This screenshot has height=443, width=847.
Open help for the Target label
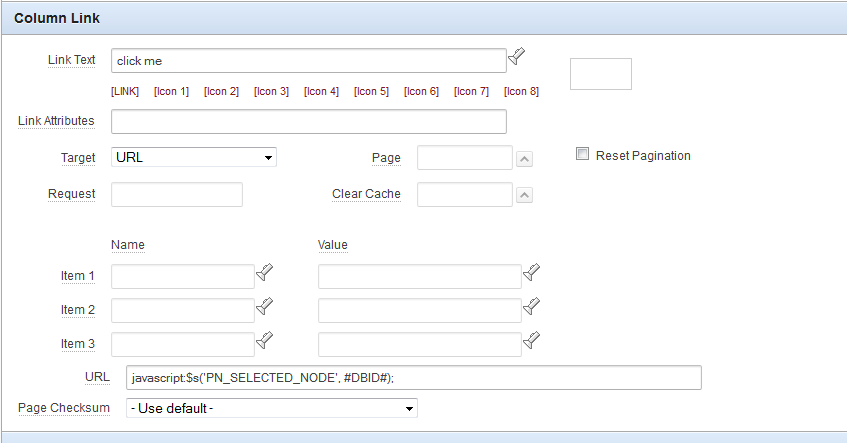pyautogui.click(x=78, y=158)
